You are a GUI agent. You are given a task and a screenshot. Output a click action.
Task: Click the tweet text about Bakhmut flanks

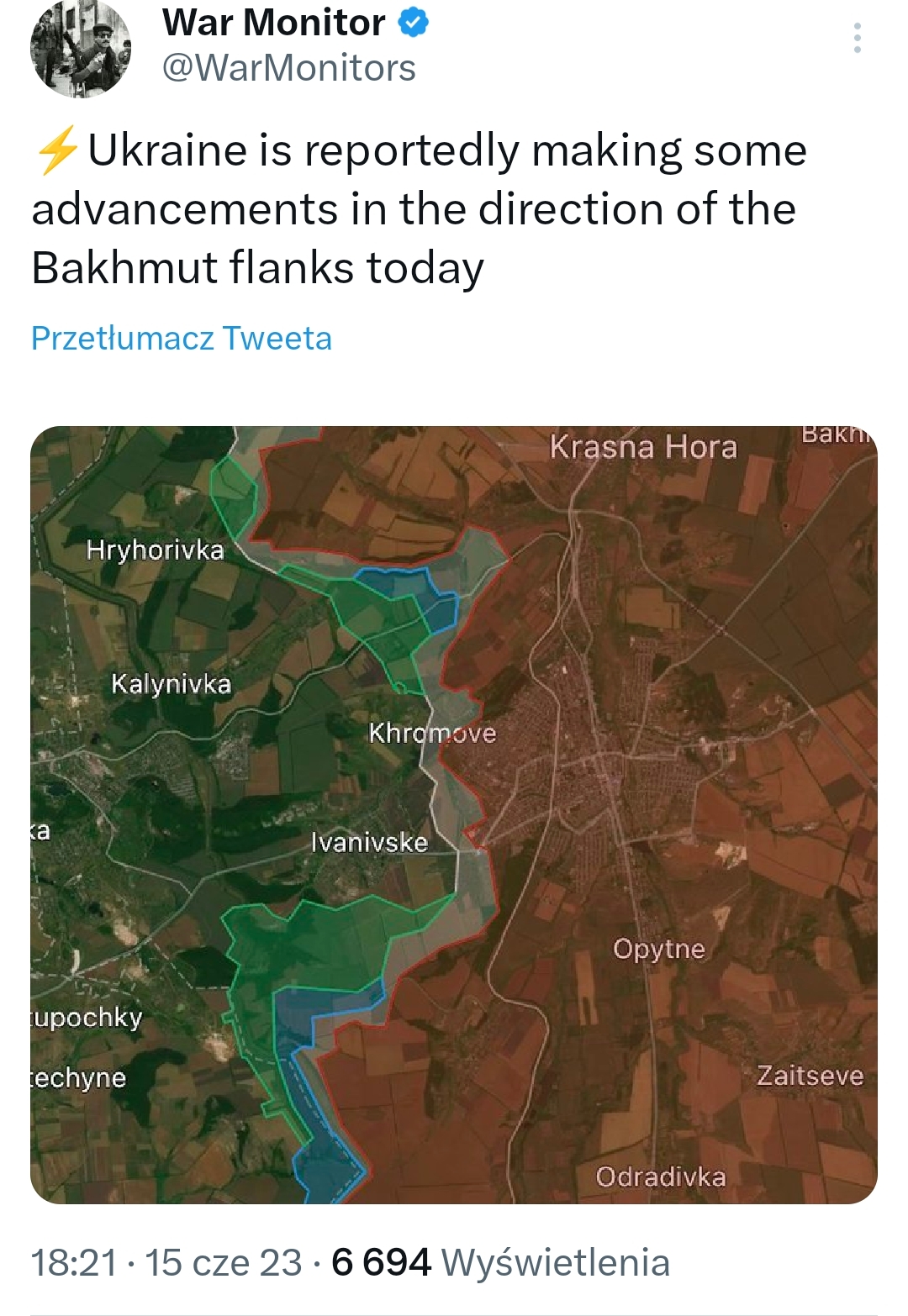420,209
